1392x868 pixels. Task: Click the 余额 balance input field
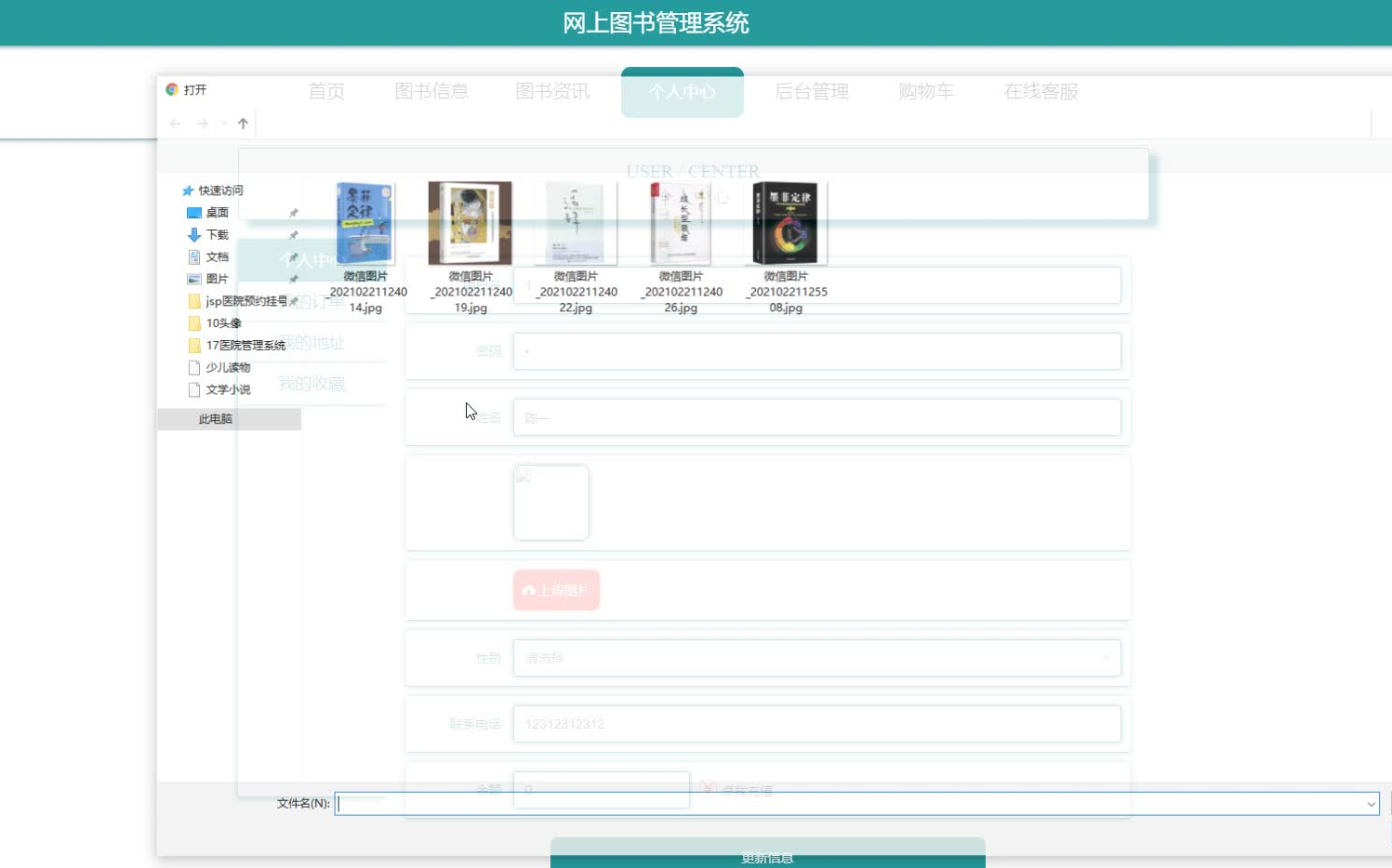coord(602,788)
